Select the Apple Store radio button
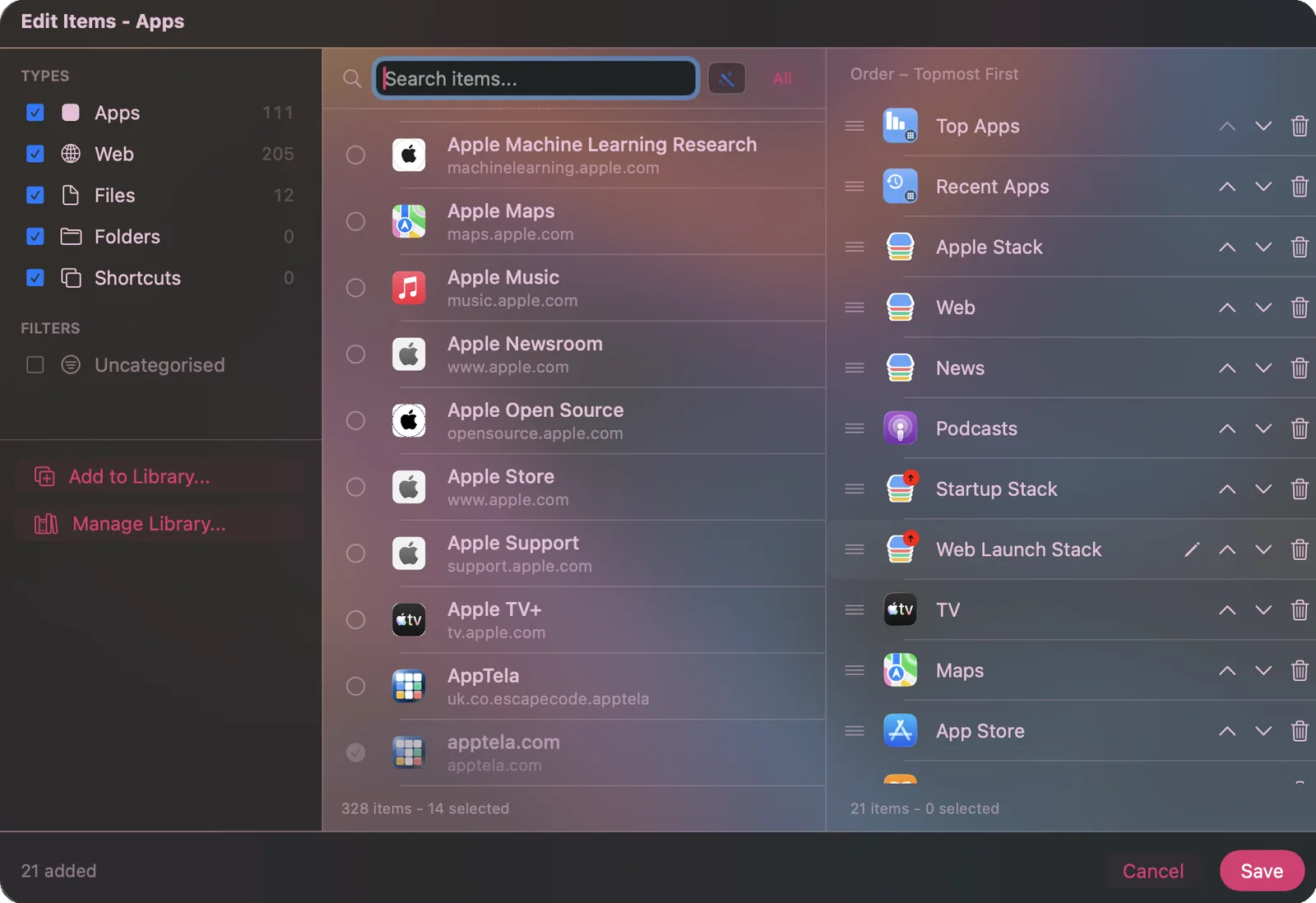The width and height of the screenshot is (1316, 903). click(355, 487)
